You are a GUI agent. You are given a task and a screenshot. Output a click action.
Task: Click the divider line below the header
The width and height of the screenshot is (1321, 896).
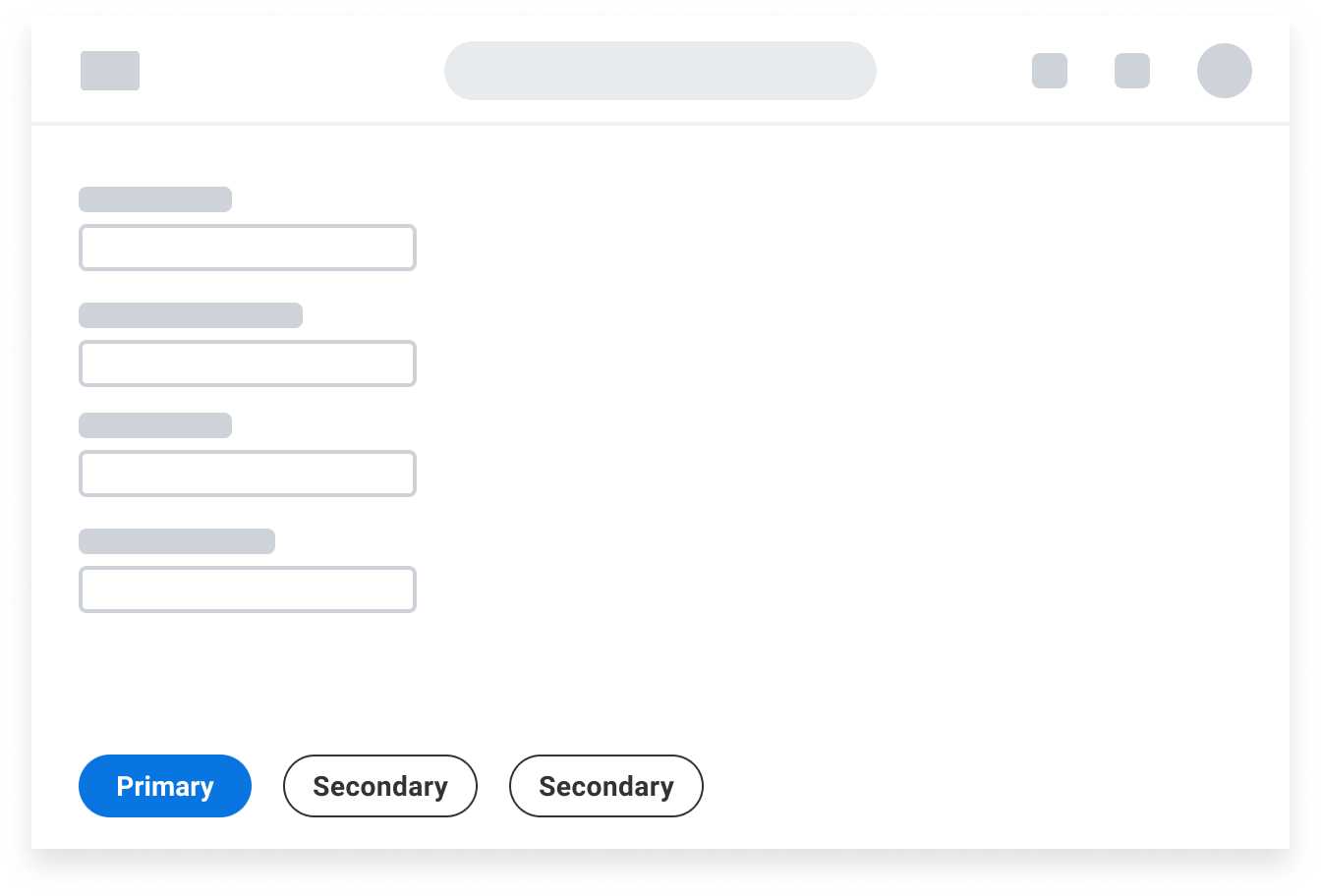[660, 124]
